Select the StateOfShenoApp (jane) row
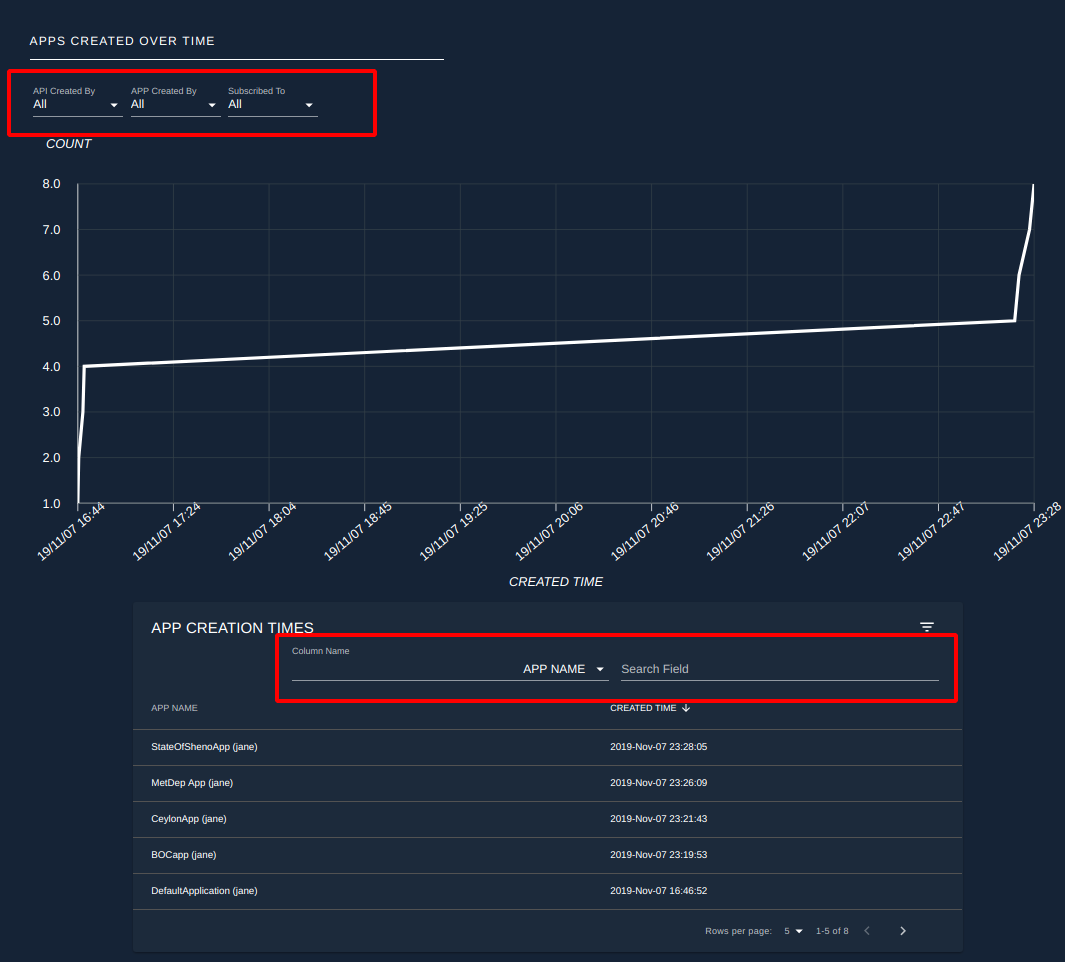The width and height of the screenshot is (1065, 962). point(547,747)
